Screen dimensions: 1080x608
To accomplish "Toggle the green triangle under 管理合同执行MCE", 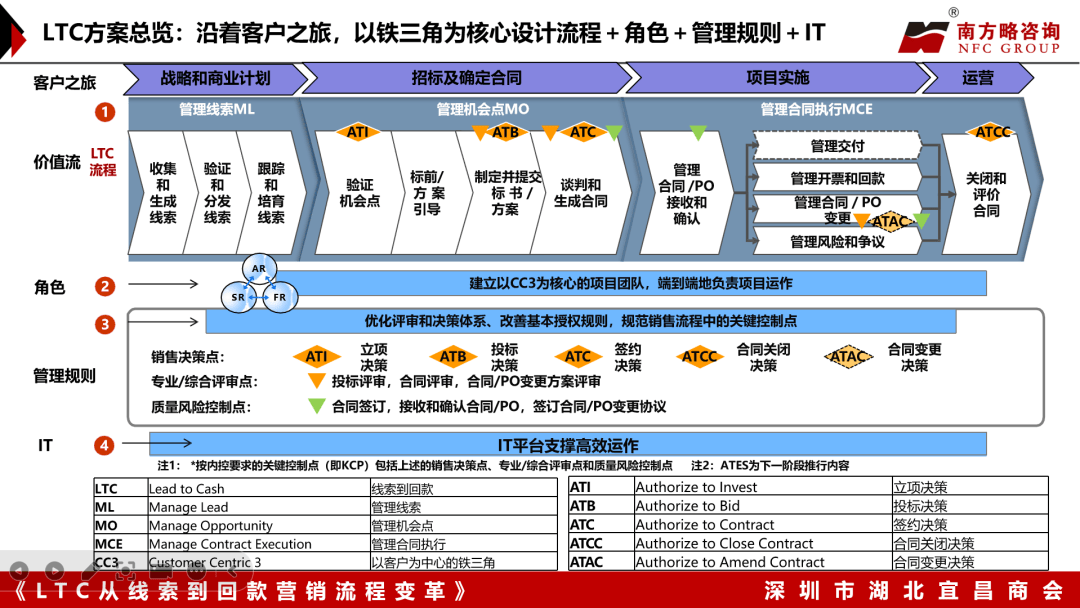I will [x=697, y=131].
